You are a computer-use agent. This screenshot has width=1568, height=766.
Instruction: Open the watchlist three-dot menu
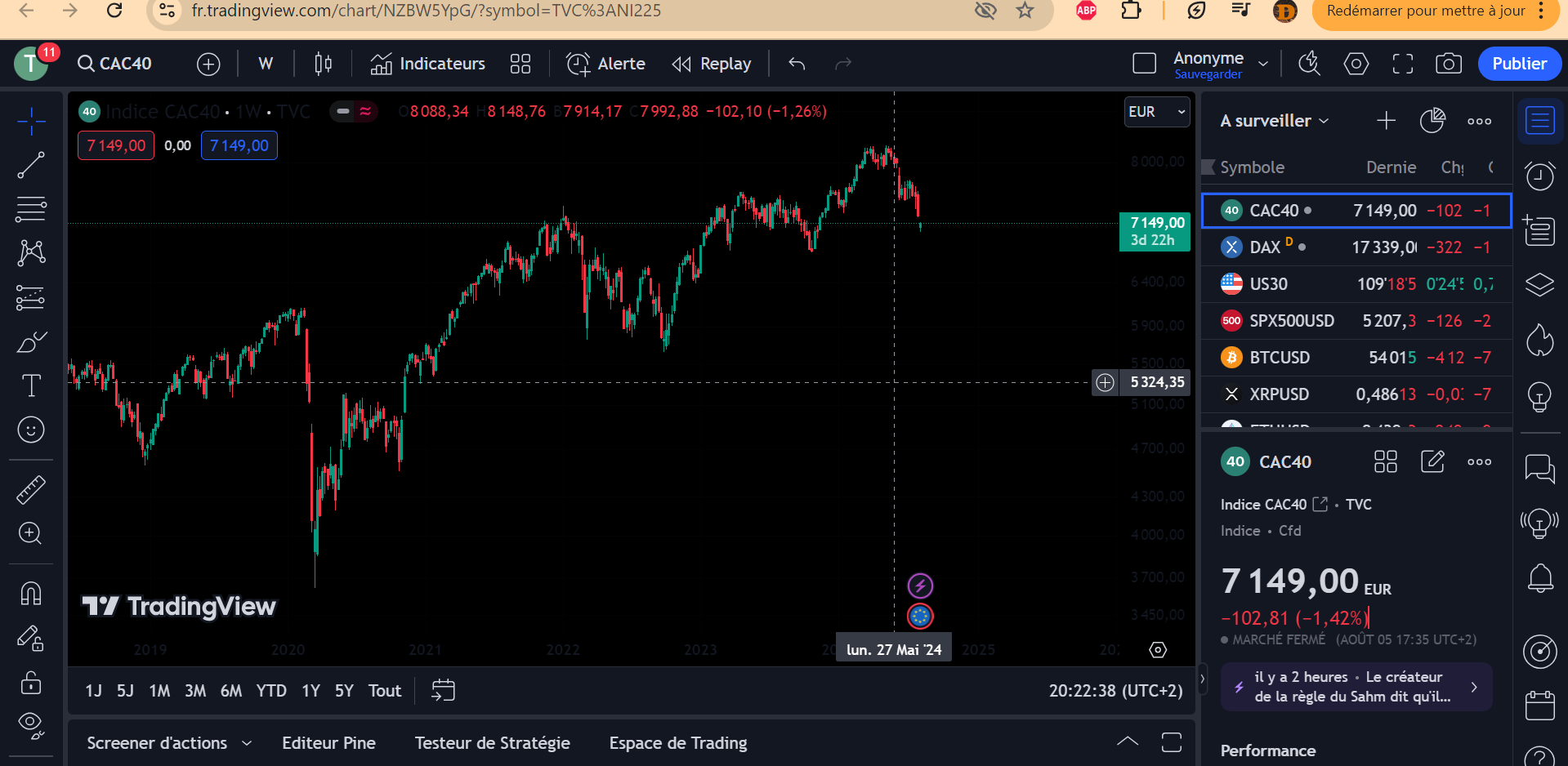point(1479,121)
